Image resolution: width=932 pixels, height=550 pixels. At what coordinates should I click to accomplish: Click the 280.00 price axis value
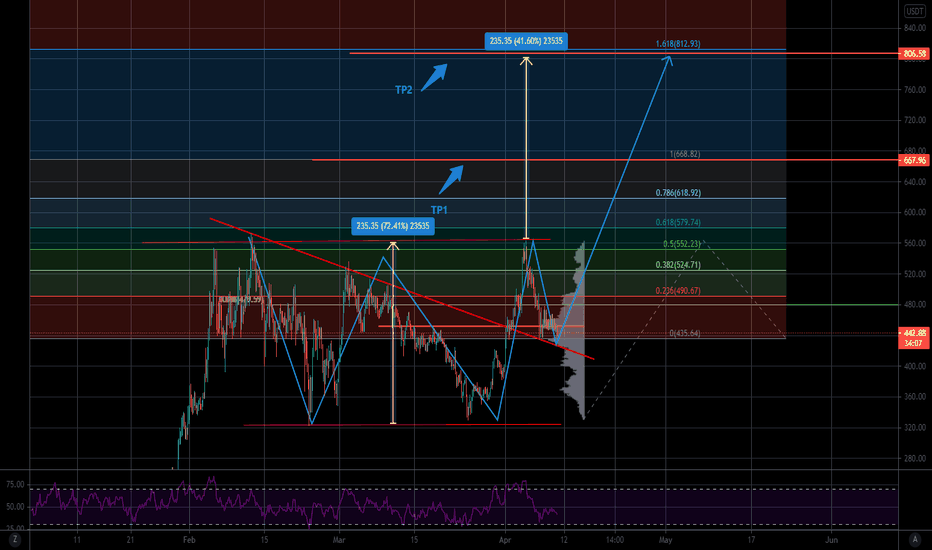[914, 458]
